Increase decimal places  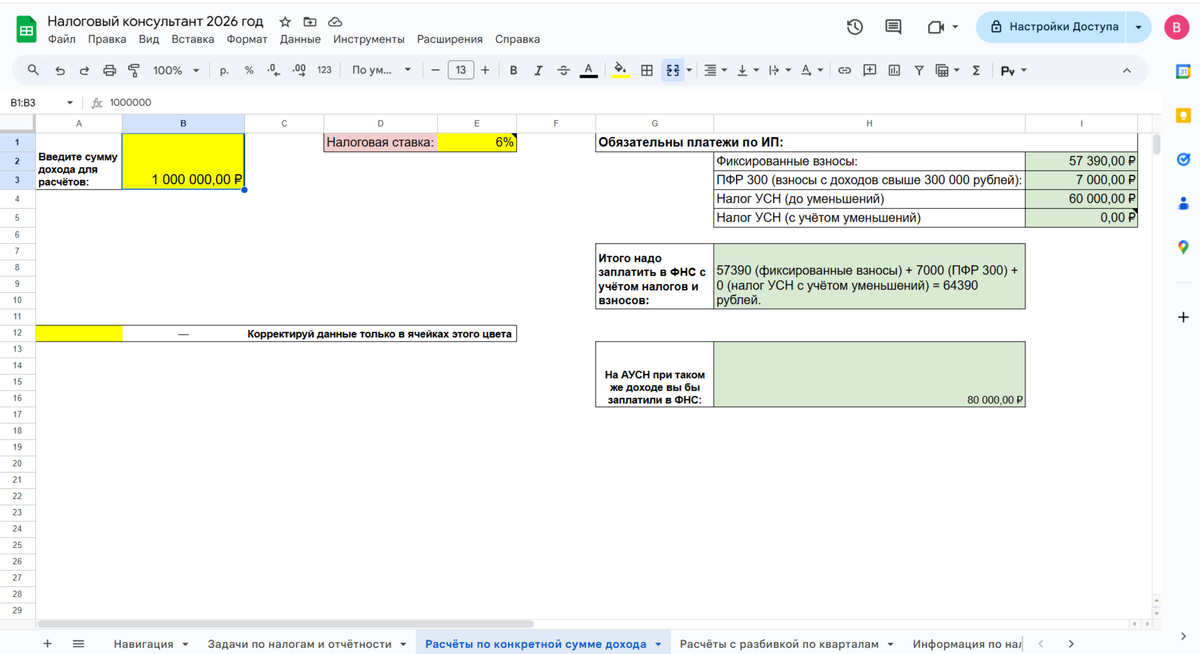coord(298,70)
